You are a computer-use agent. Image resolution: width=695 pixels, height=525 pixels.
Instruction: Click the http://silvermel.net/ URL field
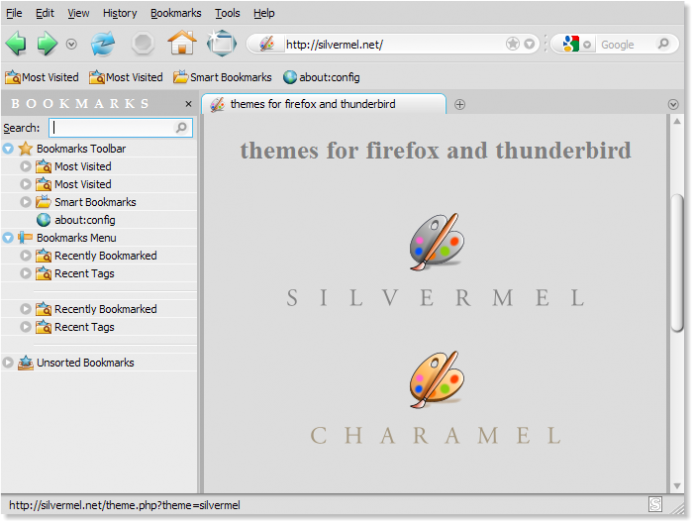pos(394,44)
